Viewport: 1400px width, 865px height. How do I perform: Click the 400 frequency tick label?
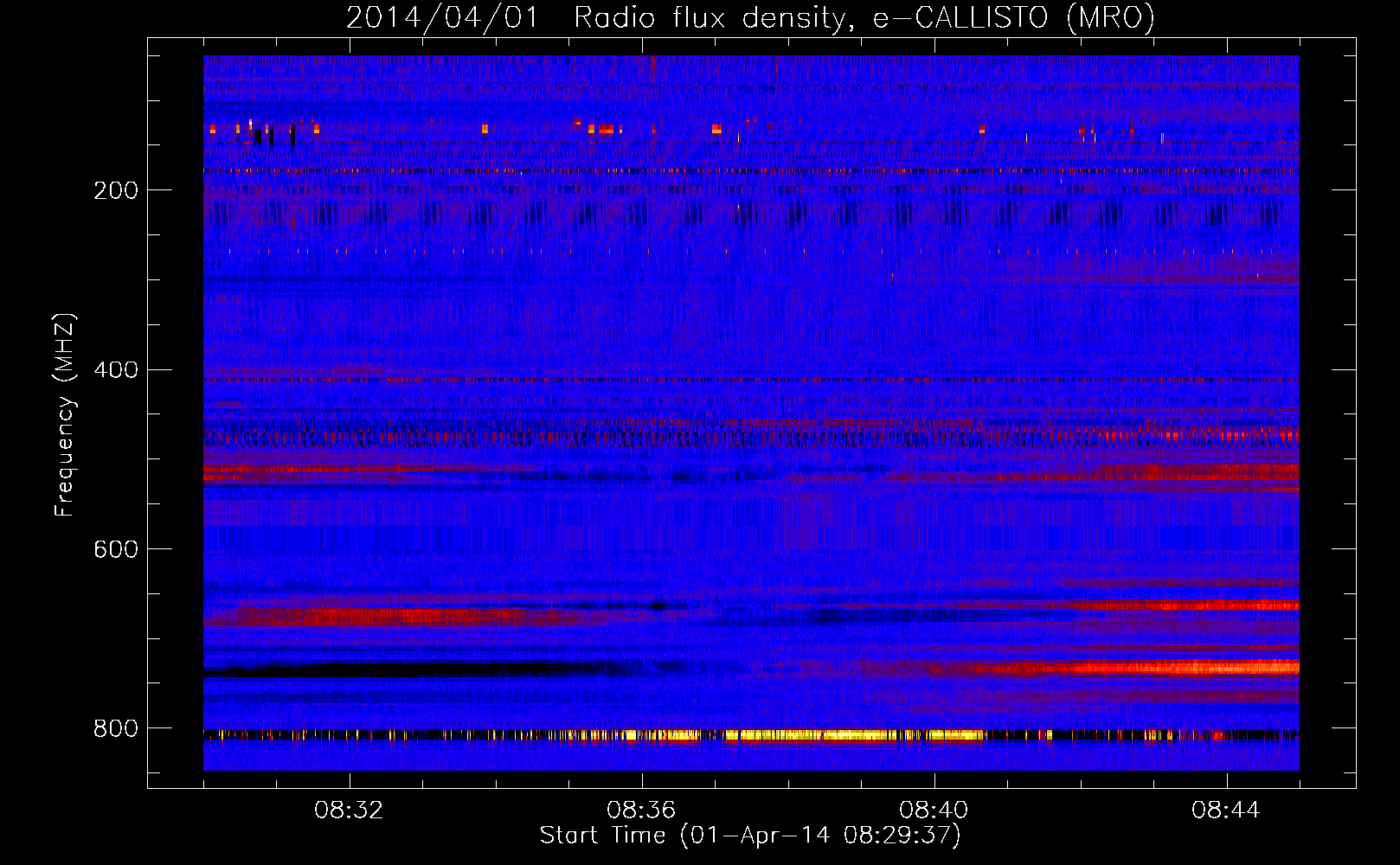(116, 370)
